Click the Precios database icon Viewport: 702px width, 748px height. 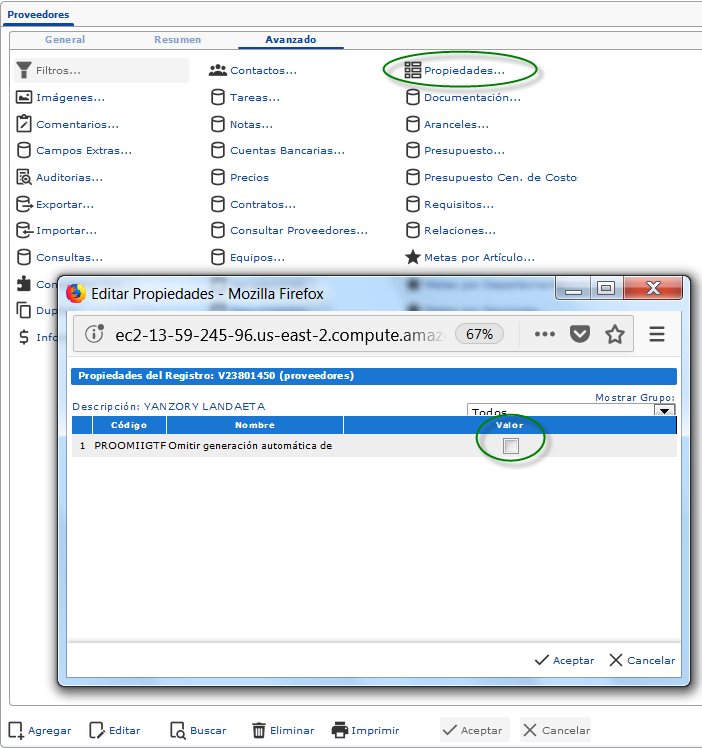(x=218, y=177)
